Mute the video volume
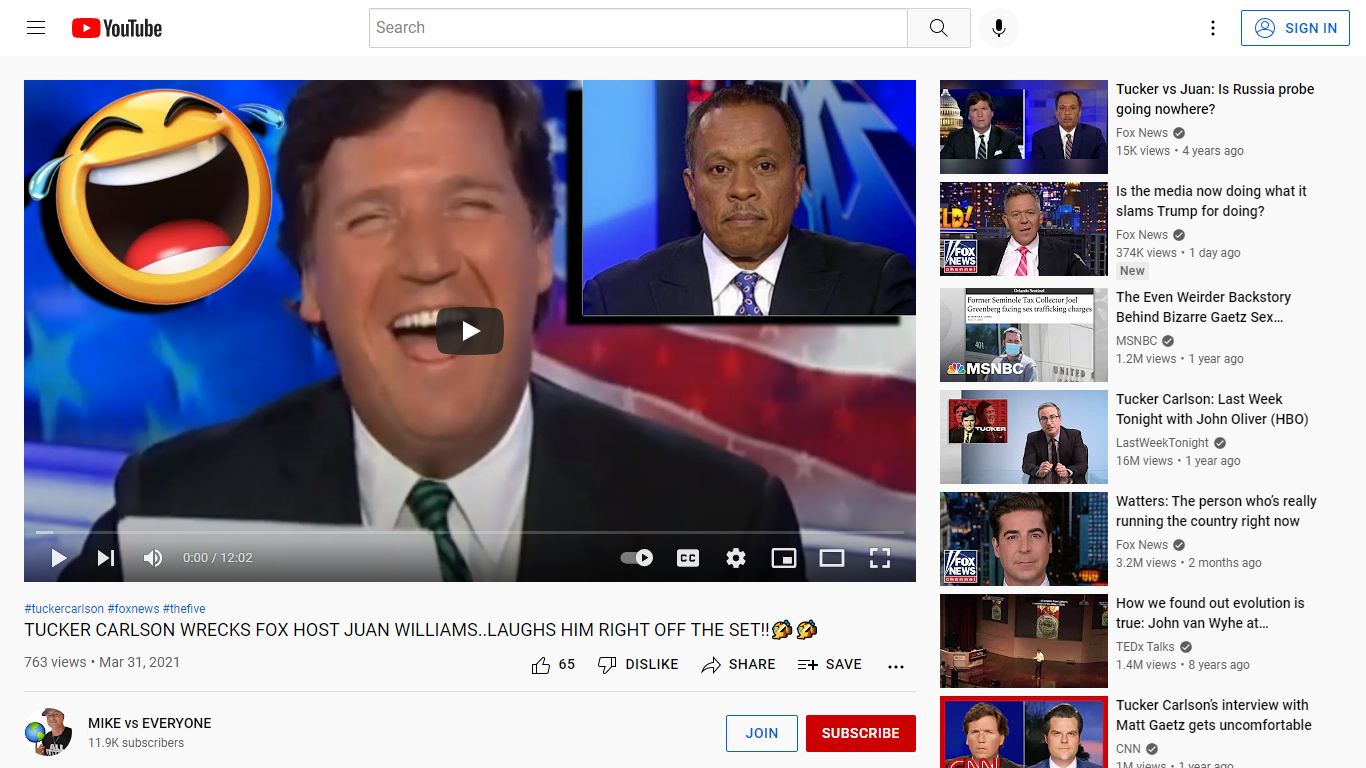Image resolution: width=1366 pixels, height=768 pixels. click(x=153, y=558)
